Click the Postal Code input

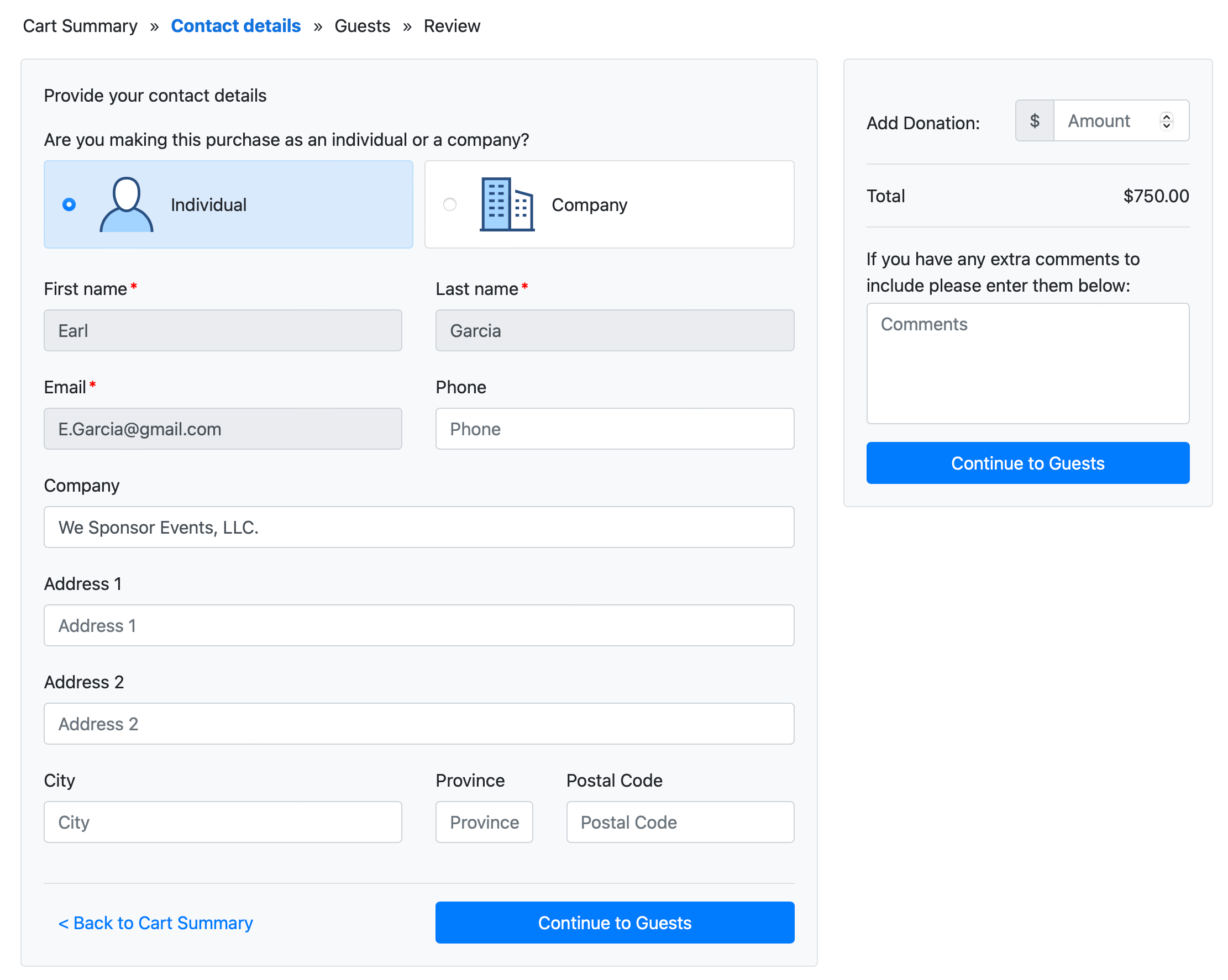coord(680,821)
